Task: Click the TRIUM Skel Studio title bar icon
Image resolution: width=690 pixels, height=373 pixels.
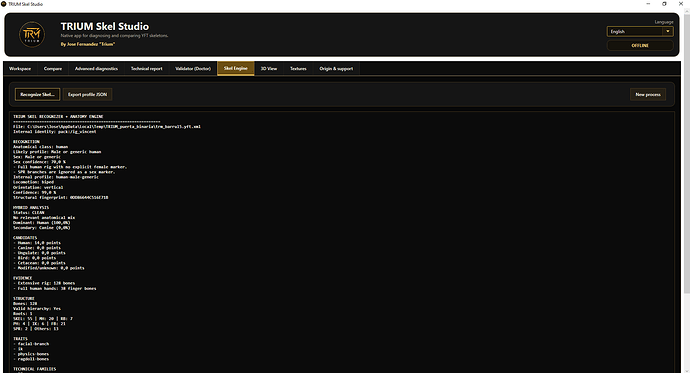Action: coord(4,4)
